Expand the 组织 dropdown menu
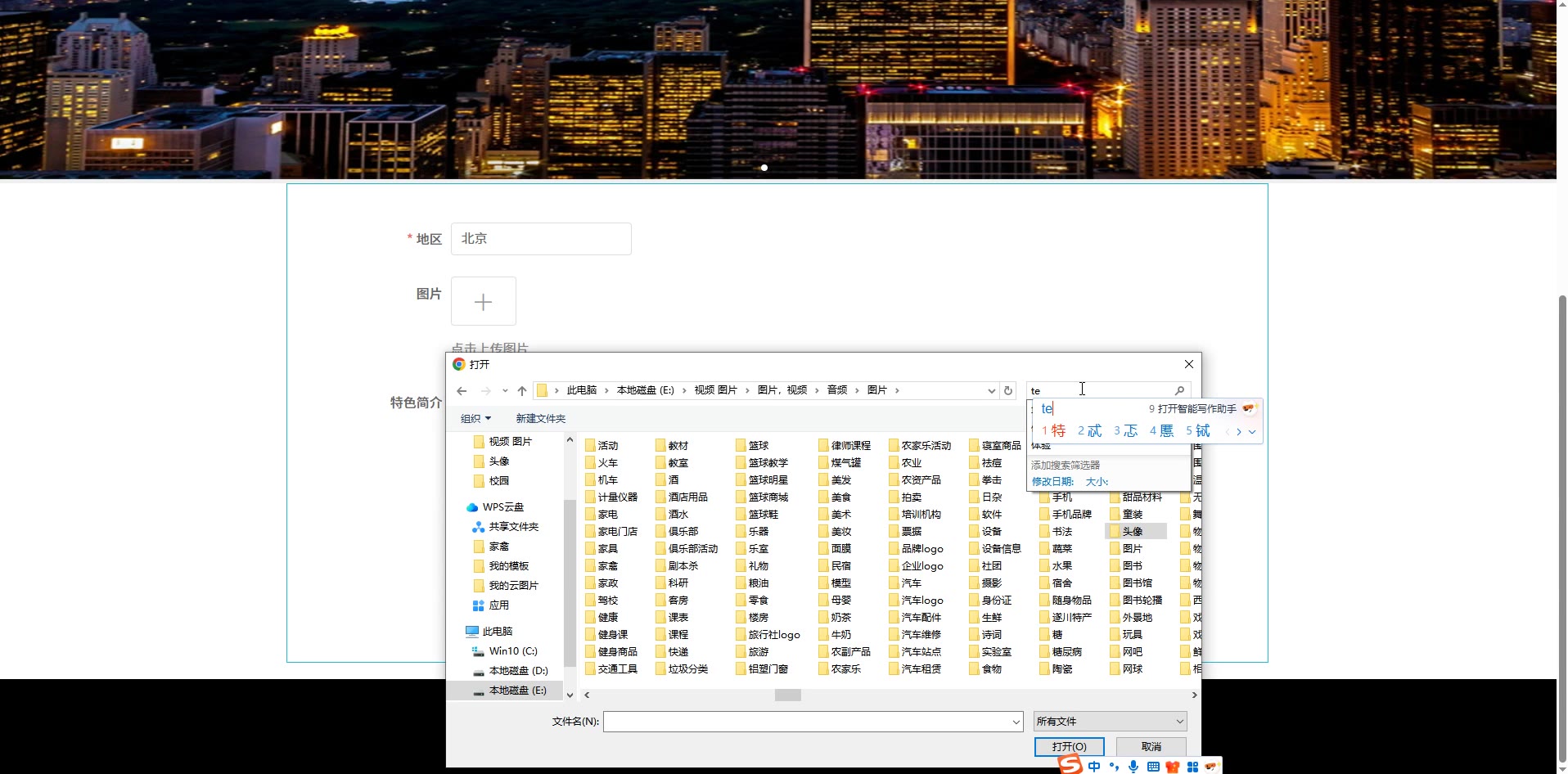The image size is (1568, 774). click(x=475, y=419)
